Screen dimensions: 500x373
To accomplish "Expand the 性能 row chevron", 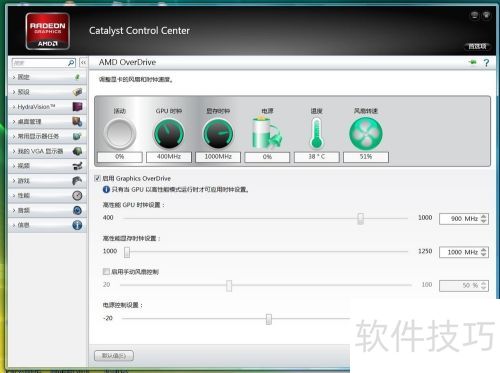I will pos(14,196).
